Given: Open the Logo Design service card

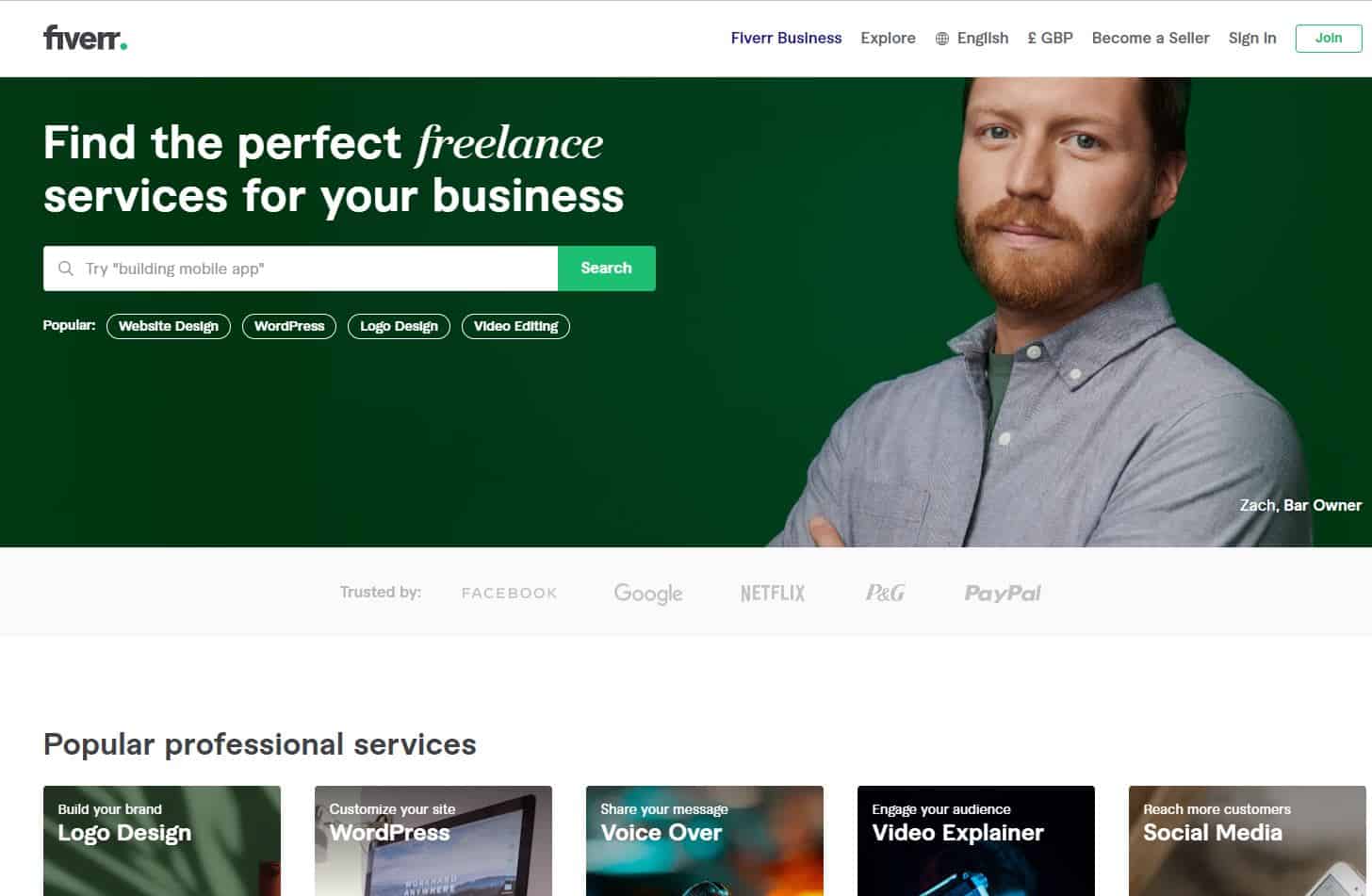Looking at the screenshot, I should (x=162, y=840).
